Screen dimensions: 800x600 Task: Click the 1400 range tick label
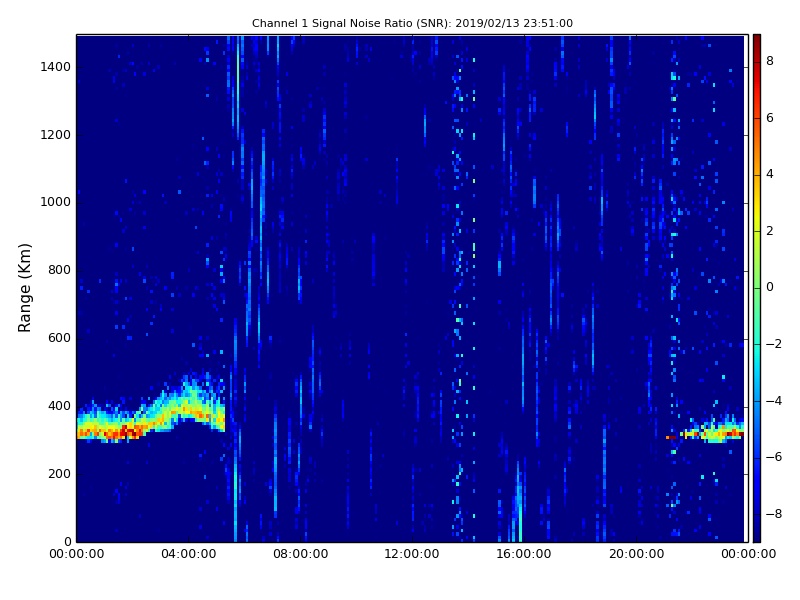pyautogui.click(x=55, y=67)
